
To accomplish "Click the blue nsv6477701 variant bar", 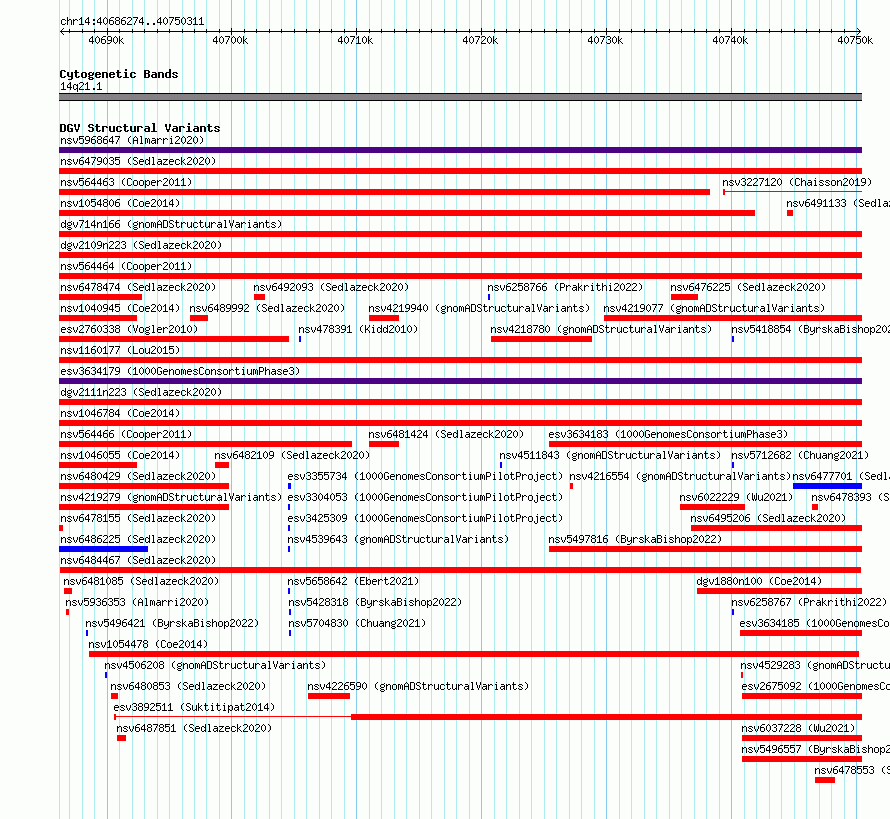I will click(x=827, y=486).
